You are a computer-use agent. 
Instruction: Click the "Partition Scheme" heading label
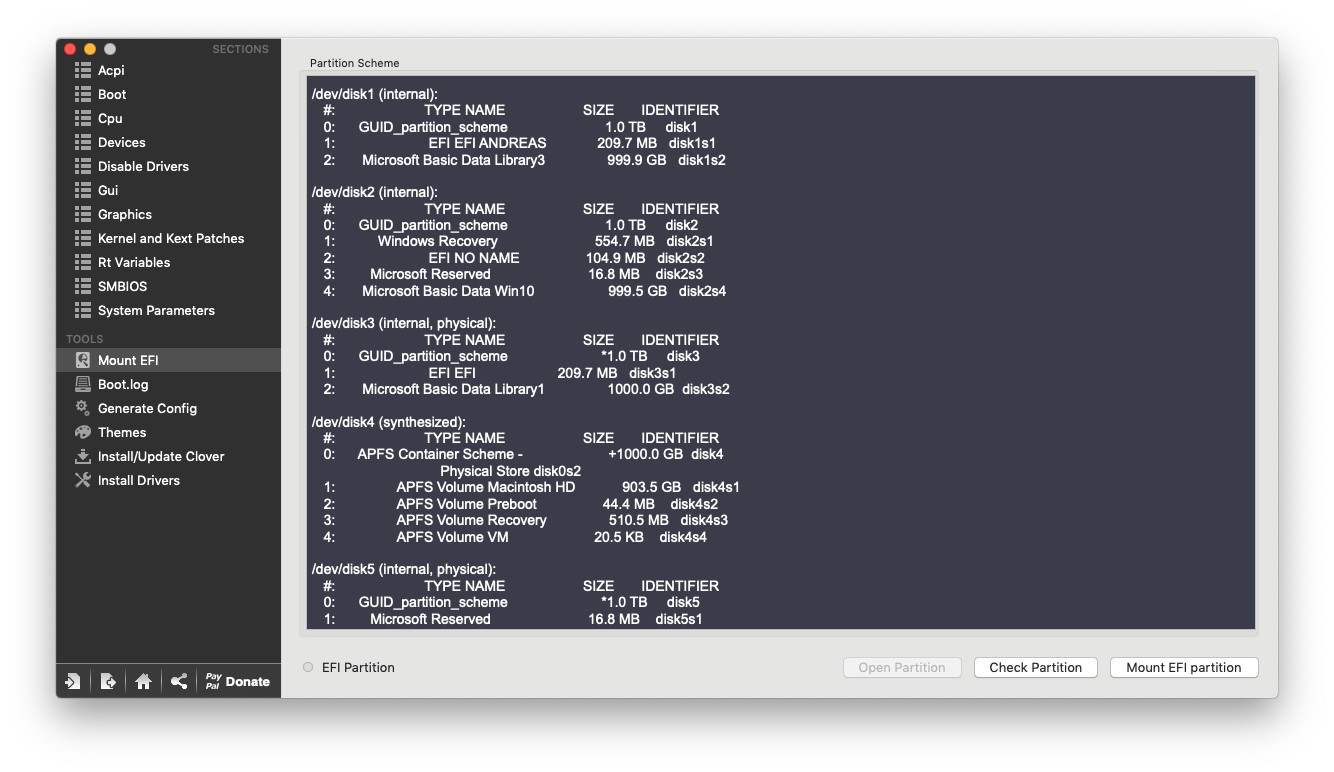[354, 63]
